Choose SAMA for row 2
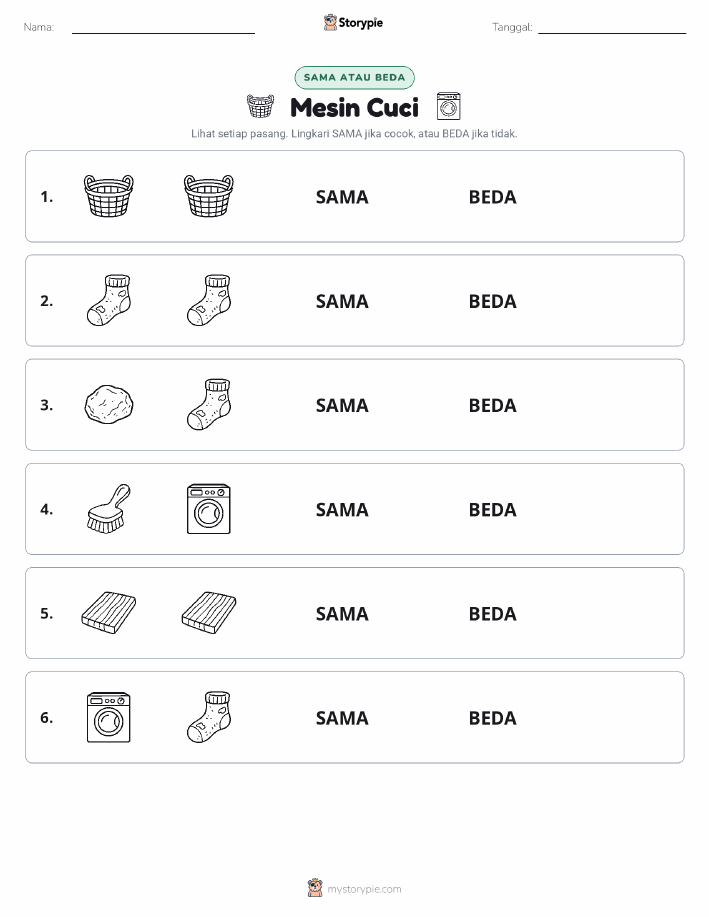This screenshot has height=917, width=709. click(x=342, y=301)
